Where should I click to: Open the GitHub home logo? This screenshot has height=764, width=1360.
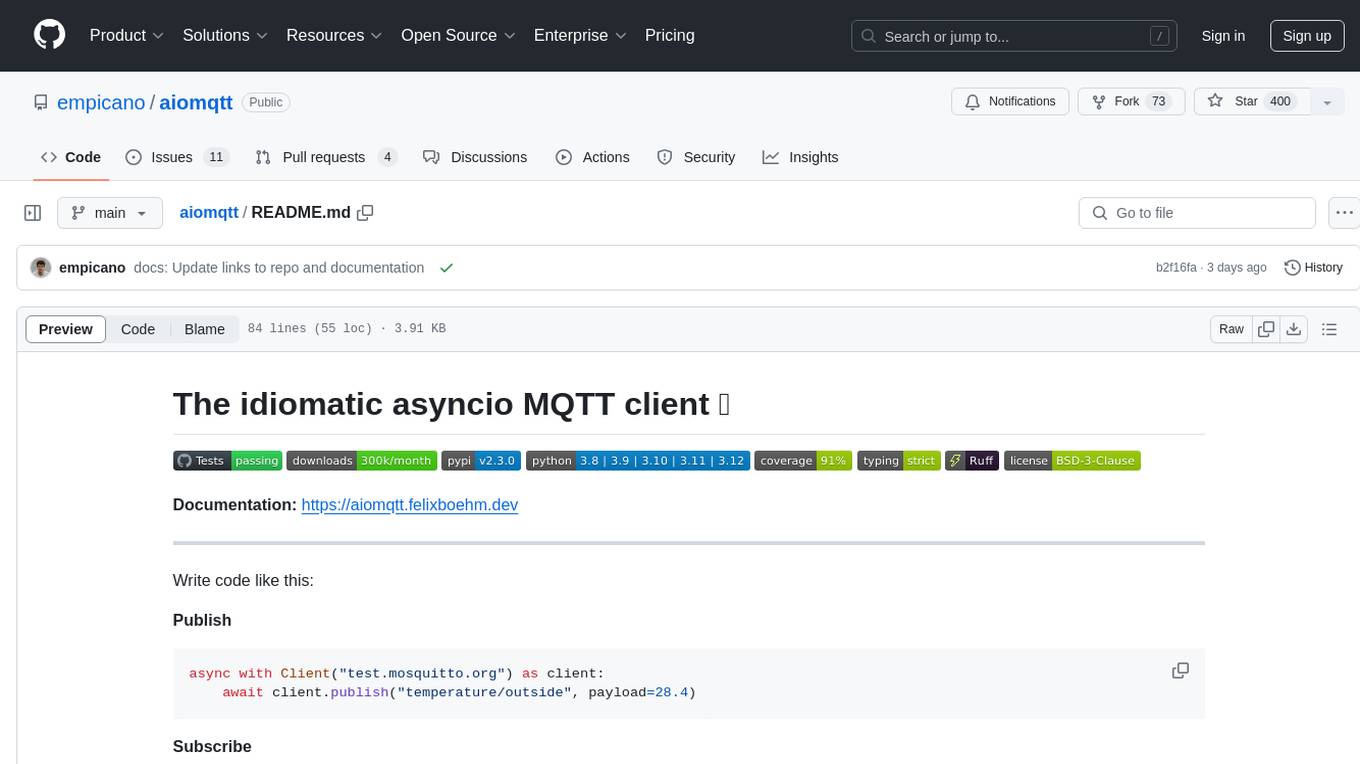coord(50,35)
